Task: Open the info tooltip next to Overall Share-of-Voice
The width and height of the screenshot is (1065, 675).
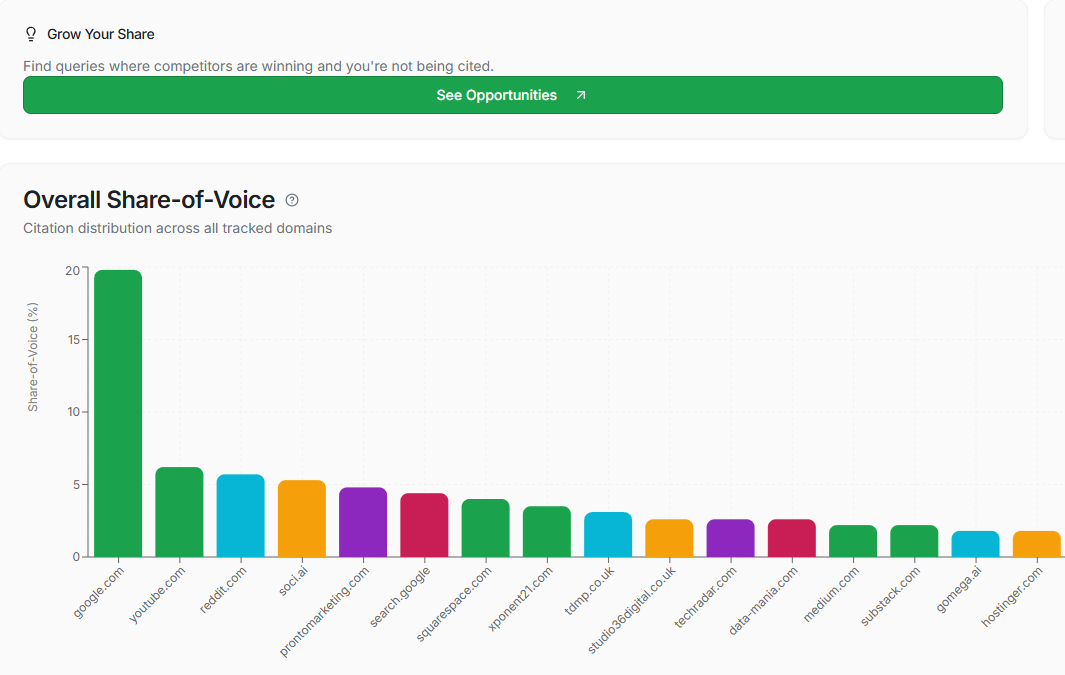Action: click(291, 200)
